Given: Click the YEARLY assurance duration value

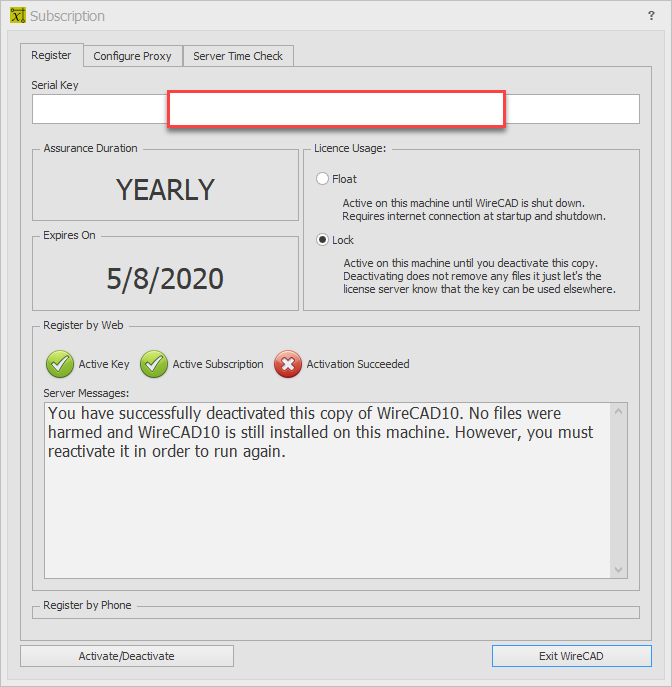Looking at the screenshot, I should pos(165,190).
